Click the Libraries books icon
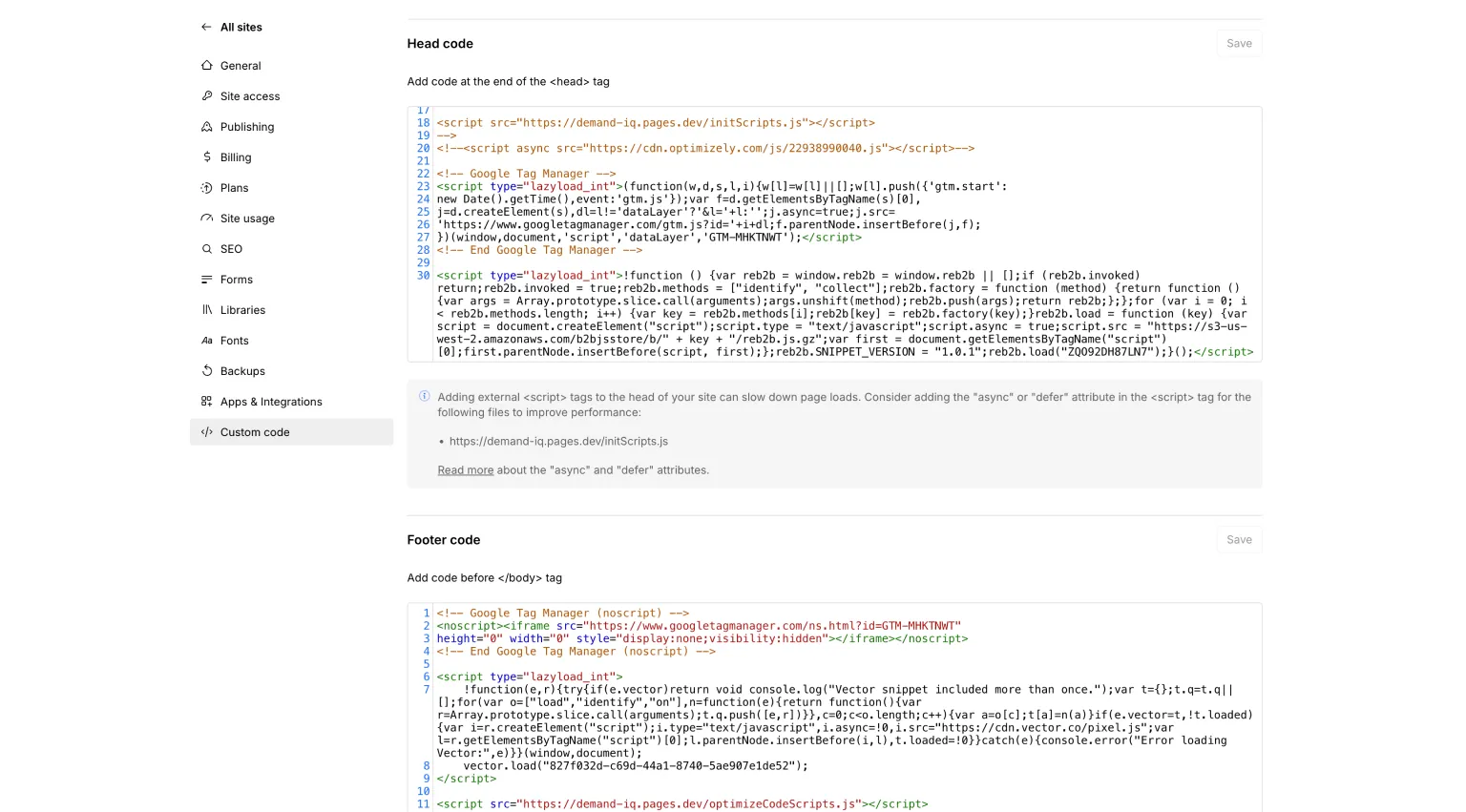The image size is (1466, 812). (x=206, y=310)
